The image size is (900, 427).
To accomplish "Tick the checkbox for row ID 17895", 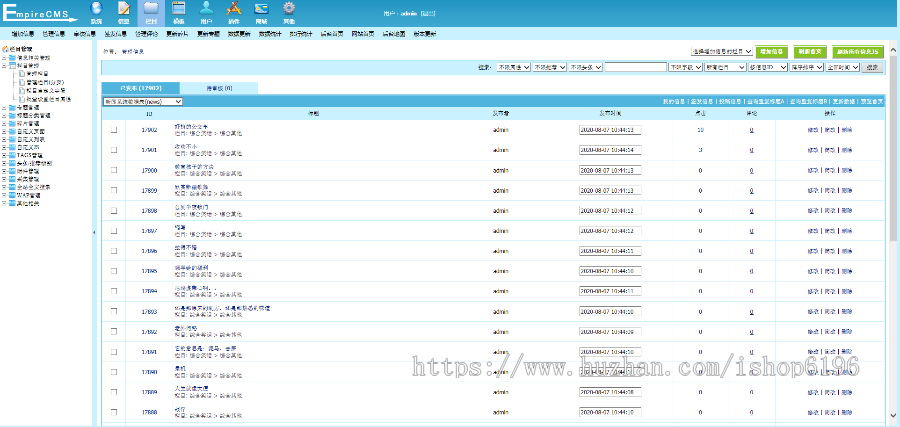I will (114, 271).
